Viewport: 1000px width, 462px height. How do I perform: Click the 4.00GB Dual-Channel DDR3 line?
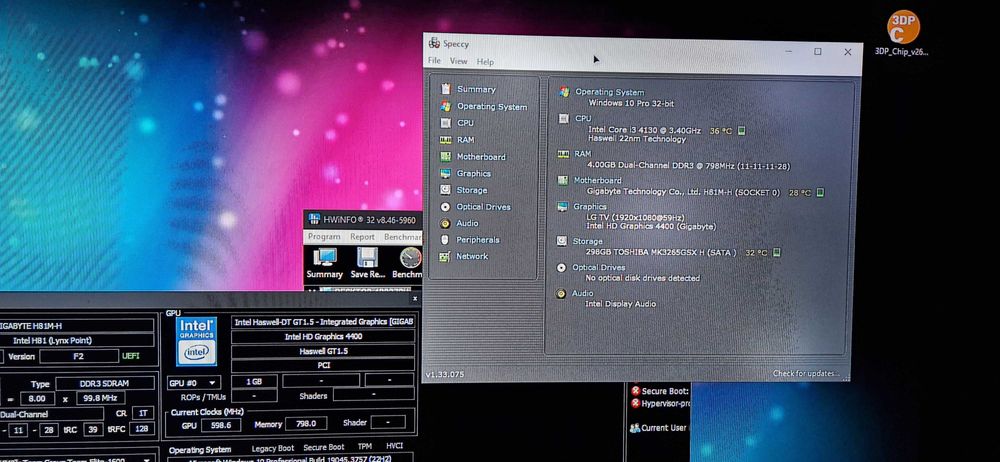click(x=689, y=166)
